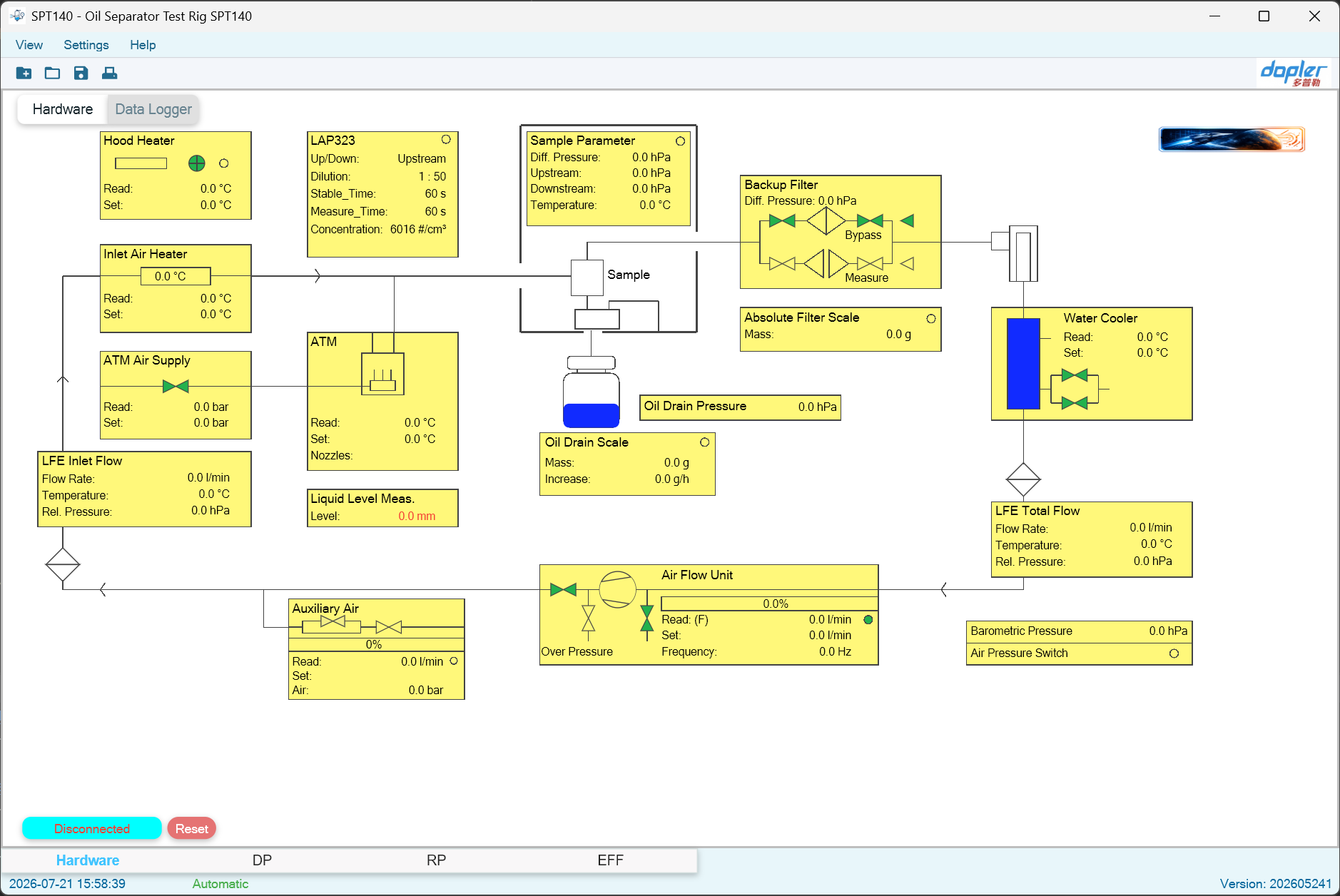
Task: Open the Settings menu
Action: [x=86, y=45]
